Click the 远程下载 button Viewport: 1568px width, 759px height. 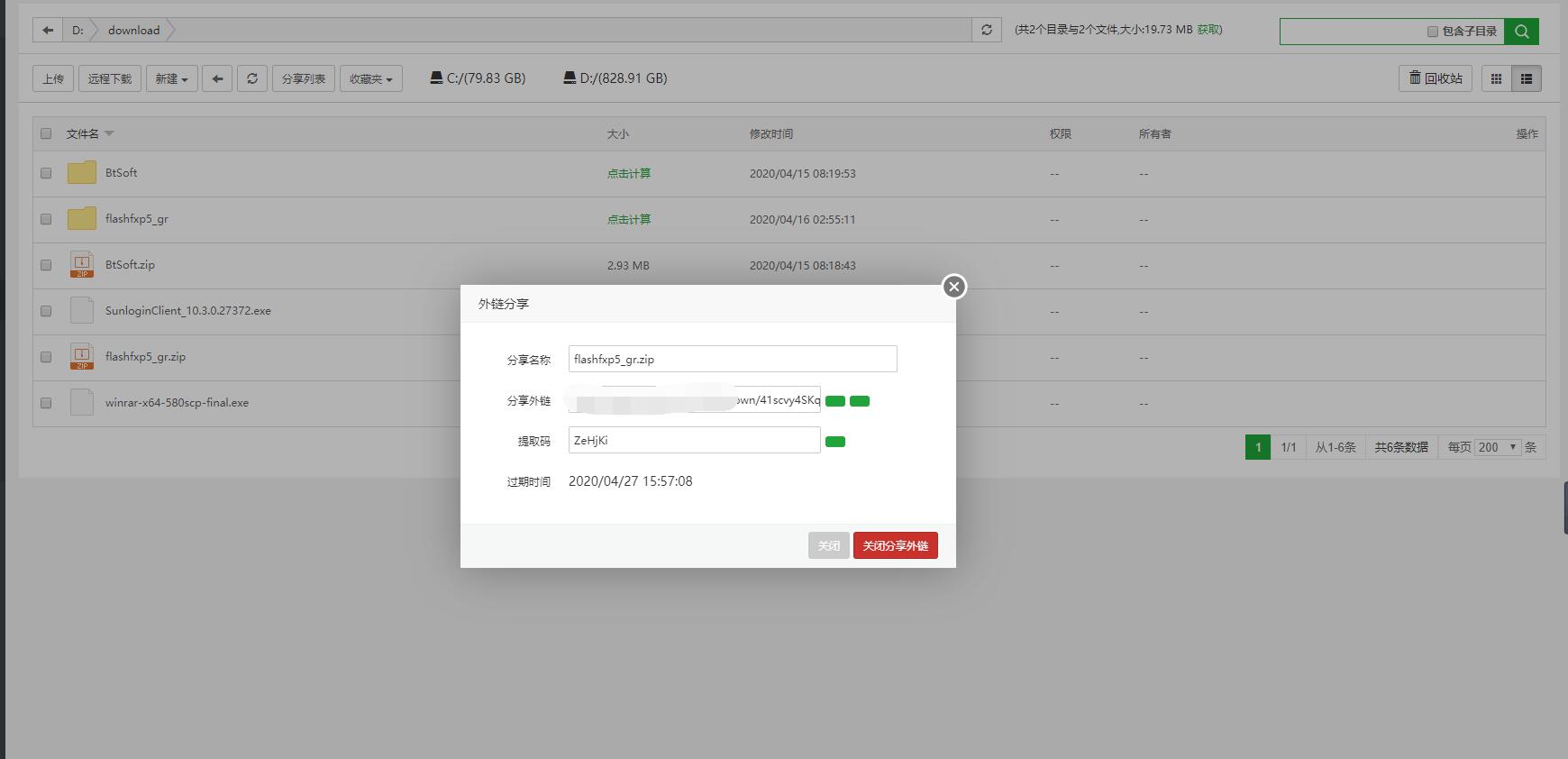pyautogui.click(x=110, y=78)
